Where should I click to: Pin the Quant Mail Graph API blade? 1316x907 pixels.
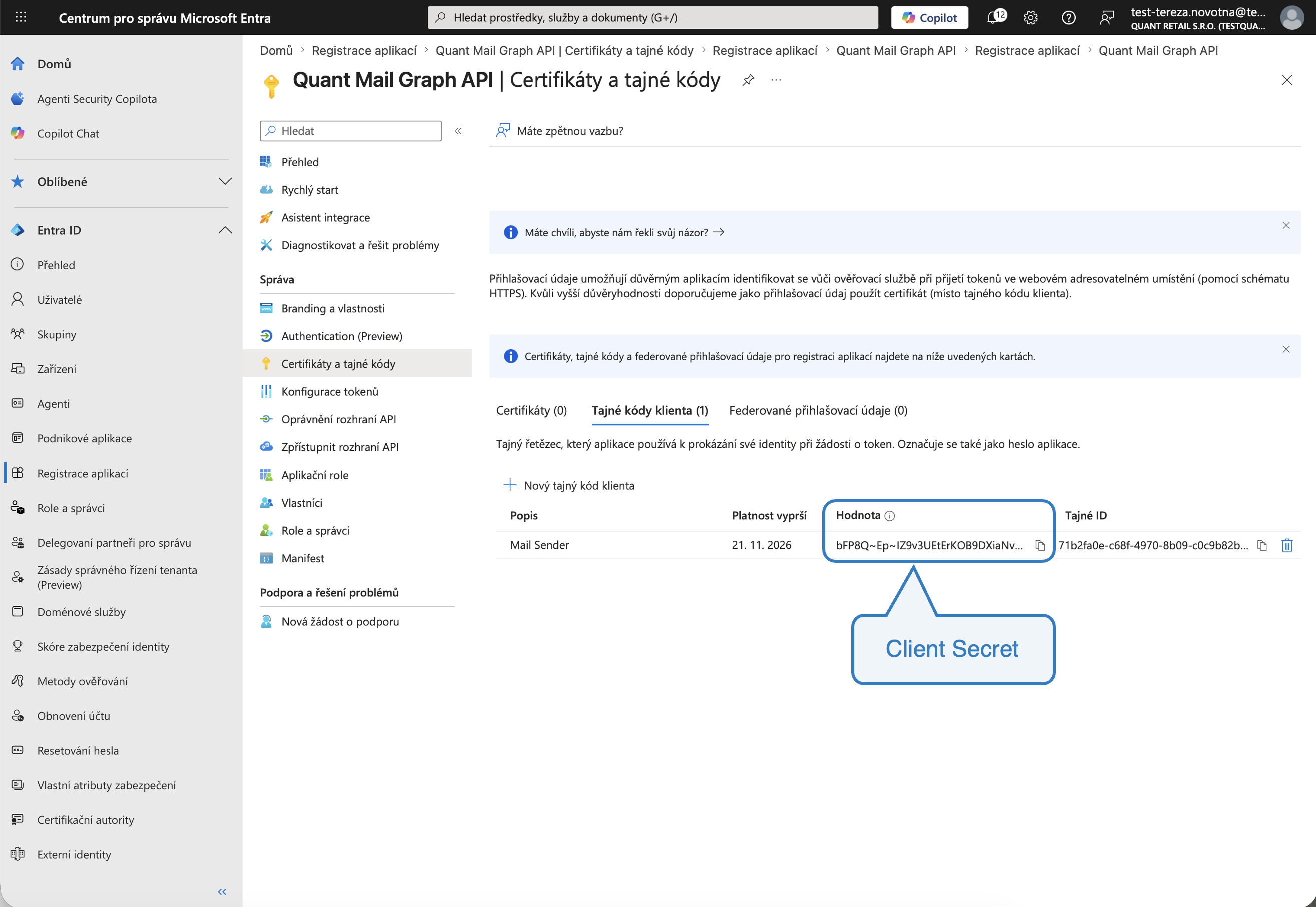click(x=748, y=80)
